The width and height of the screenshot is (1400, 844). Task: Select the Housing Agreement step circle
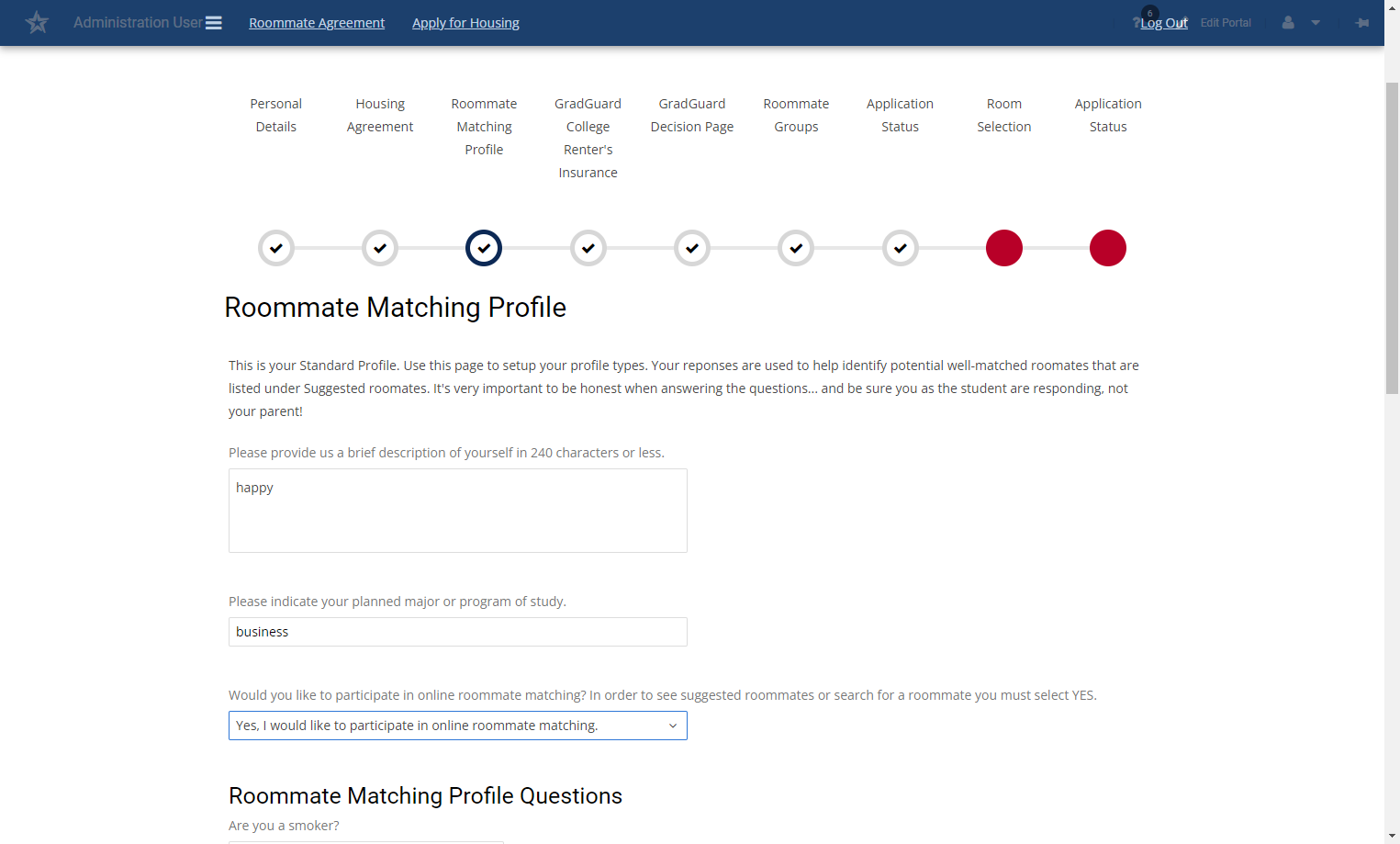coord(380,248)
